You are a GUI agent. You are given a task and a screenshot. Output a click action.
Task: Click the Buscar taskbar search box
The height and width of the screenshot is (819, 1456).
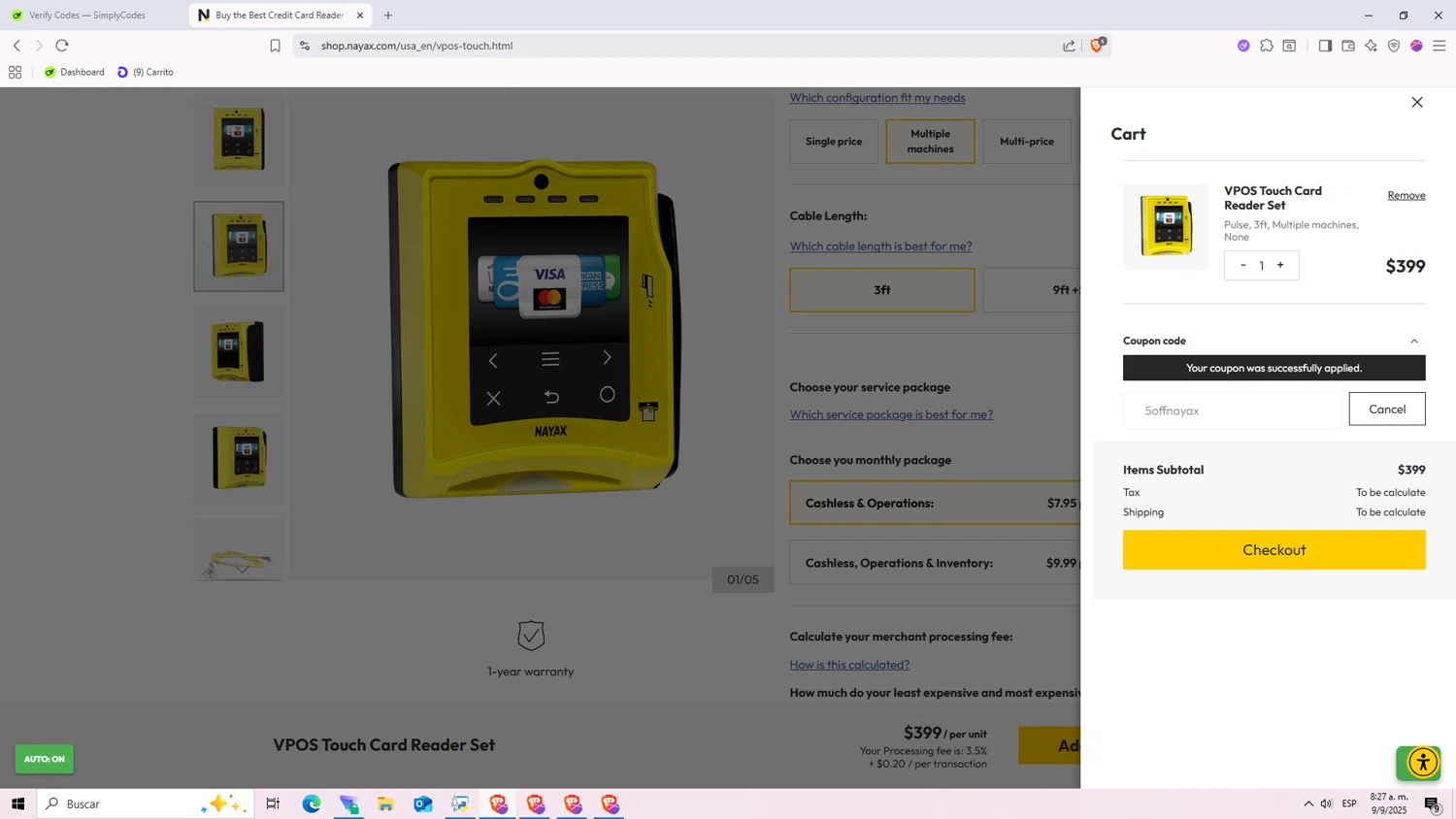146,803
